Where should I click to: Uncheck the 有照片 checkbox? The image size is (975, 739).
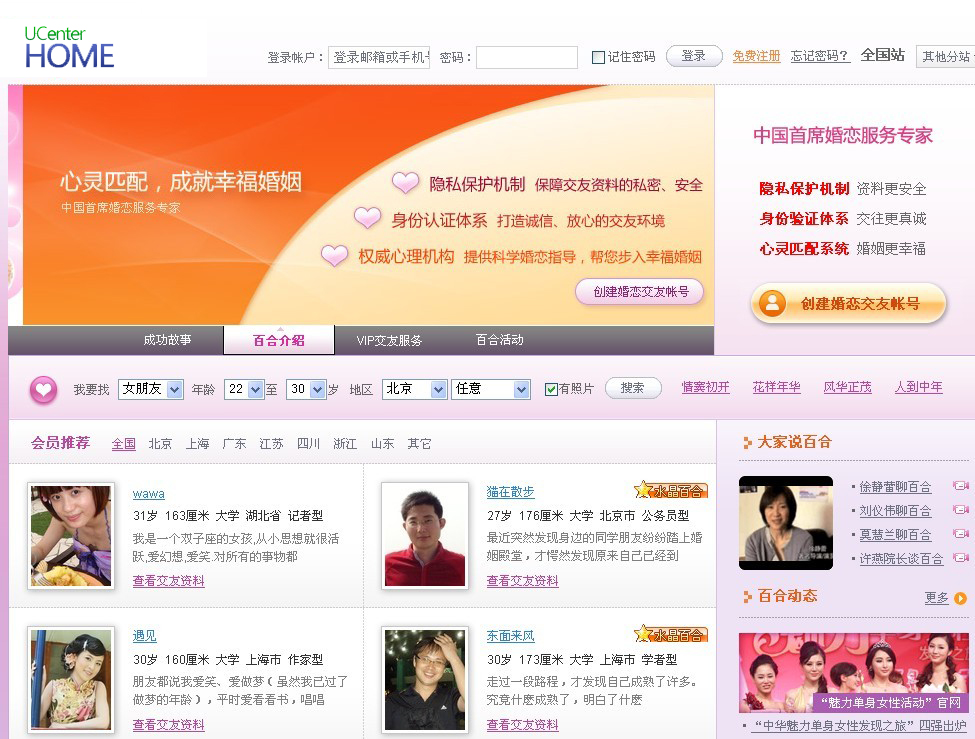(x=550, y=389)
